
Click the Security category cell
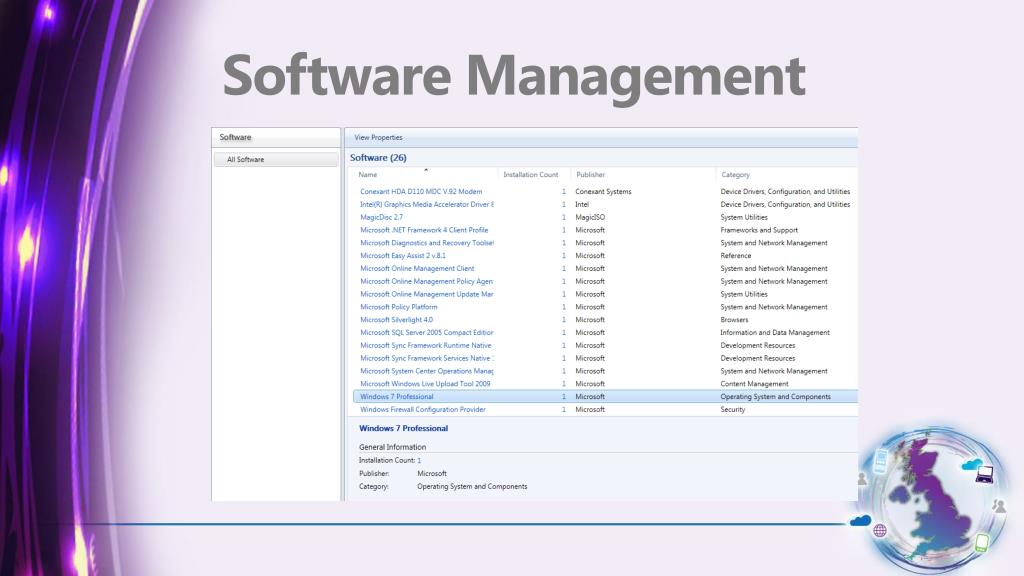point(733,409)
